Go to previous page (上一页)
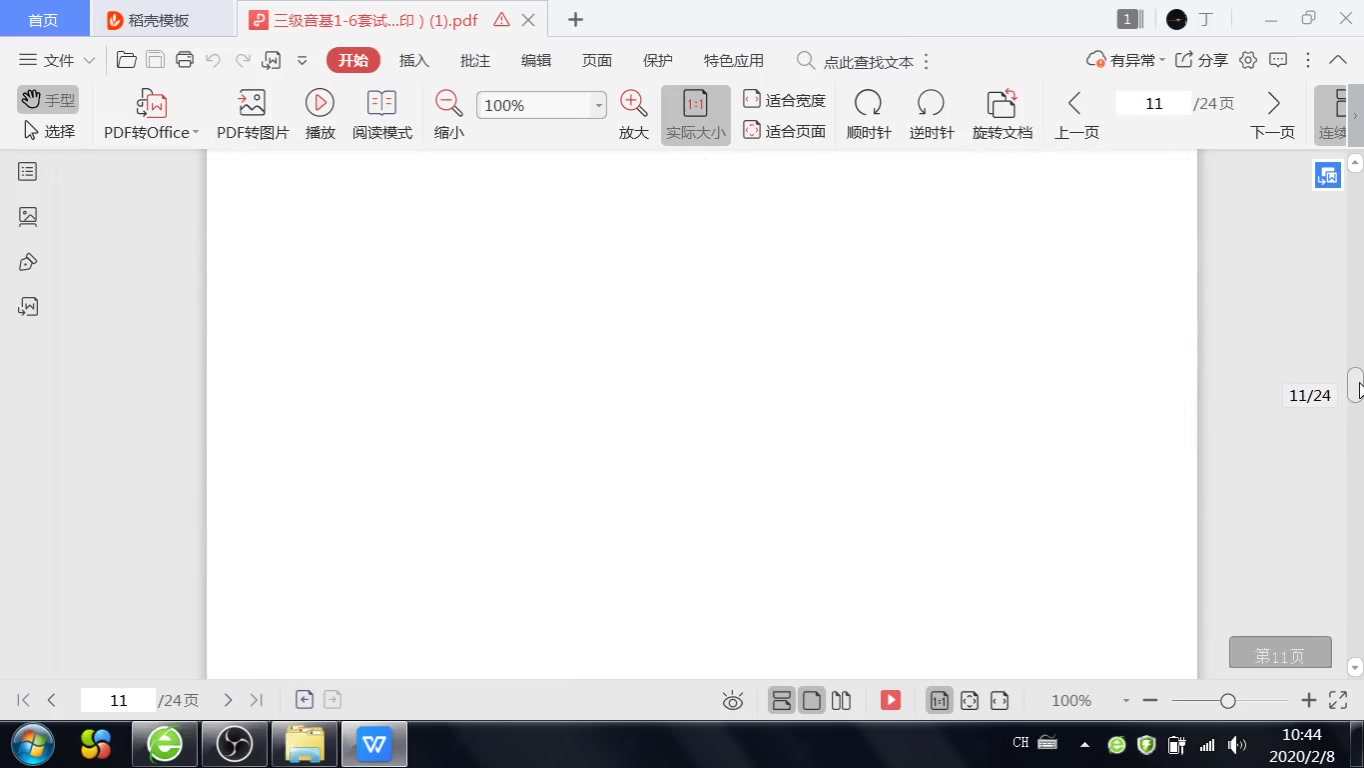This screenshot has width=1364, height=768. [1076, 115]
